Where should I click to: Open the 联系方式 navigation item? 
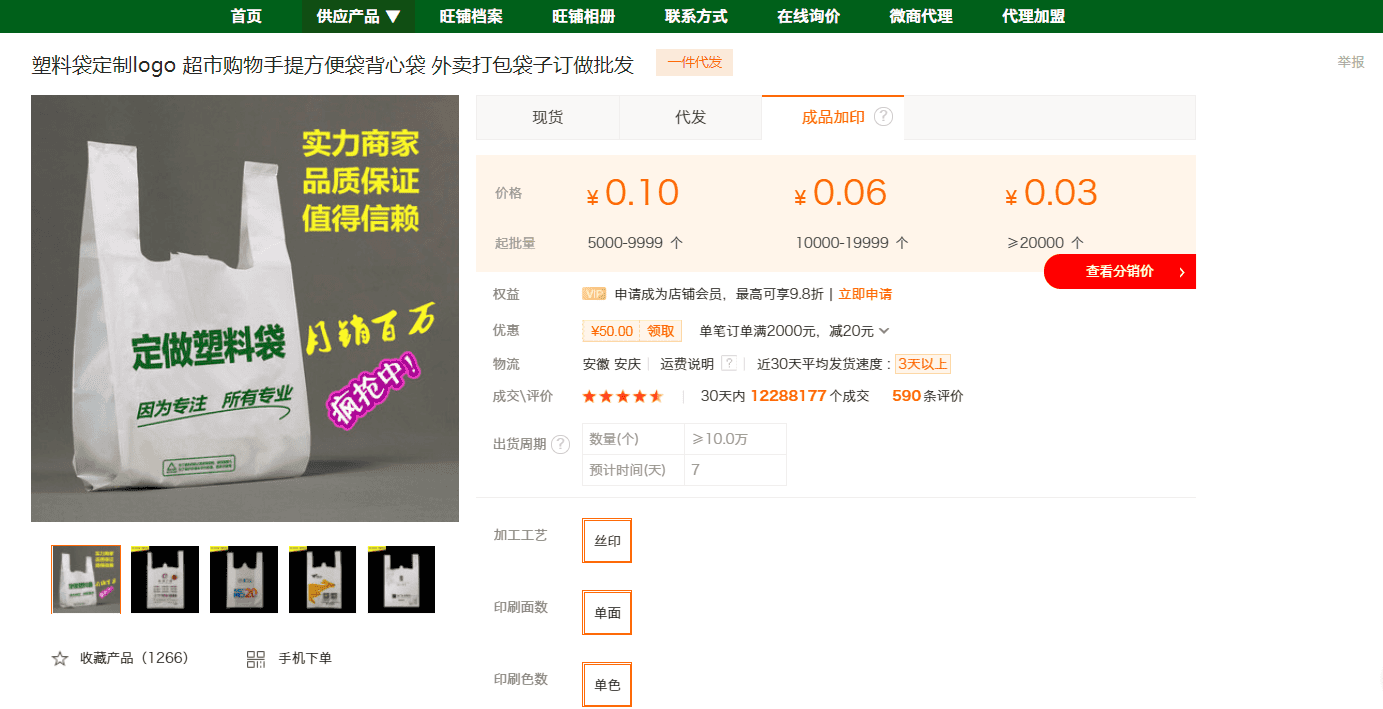(x=696, y=16)
